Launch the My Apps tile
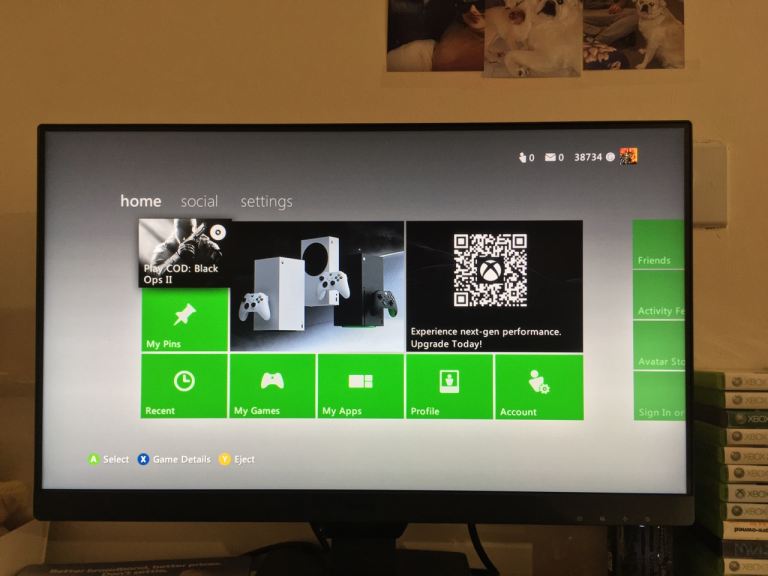Screen dimensions: 768x576 tap(360, 386)
